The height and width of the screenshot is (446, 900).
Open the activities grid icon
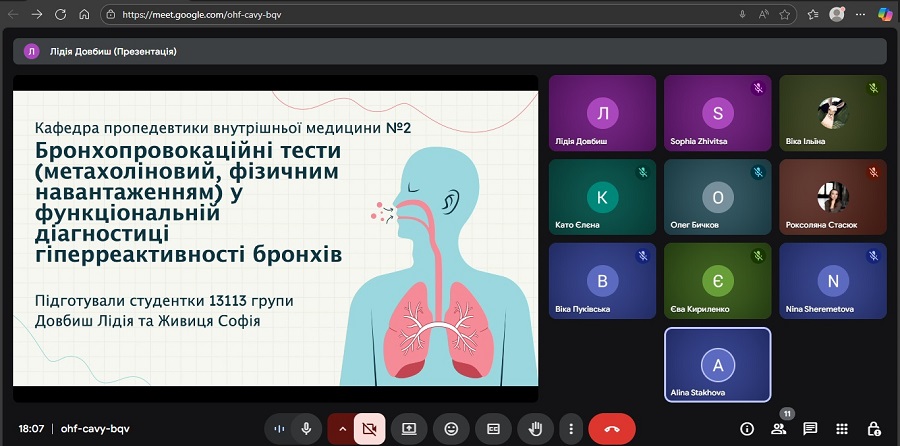point(842,428)
